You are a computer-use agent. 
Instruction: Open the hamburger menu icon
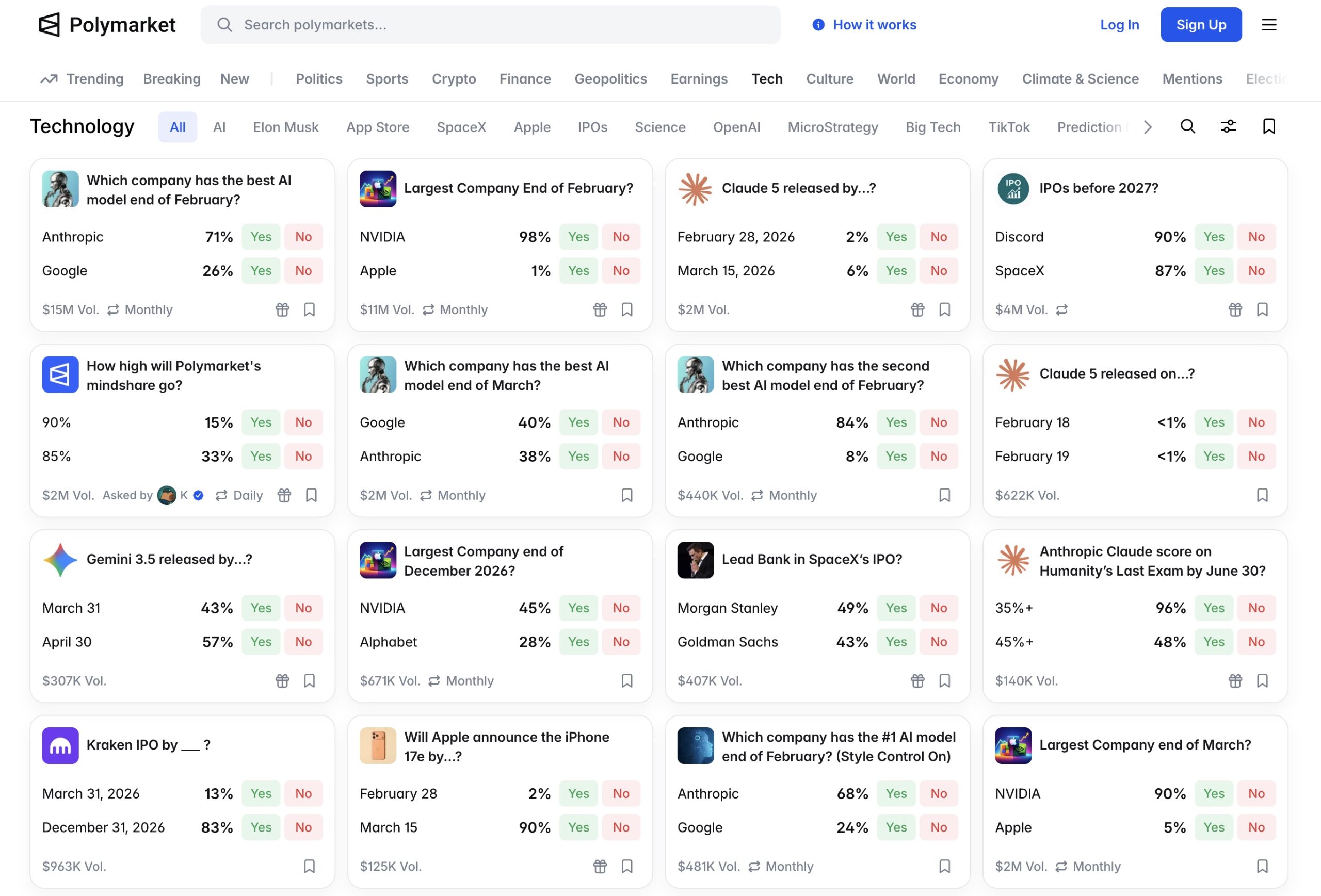pyautogui.click(x=1269, y=24)
